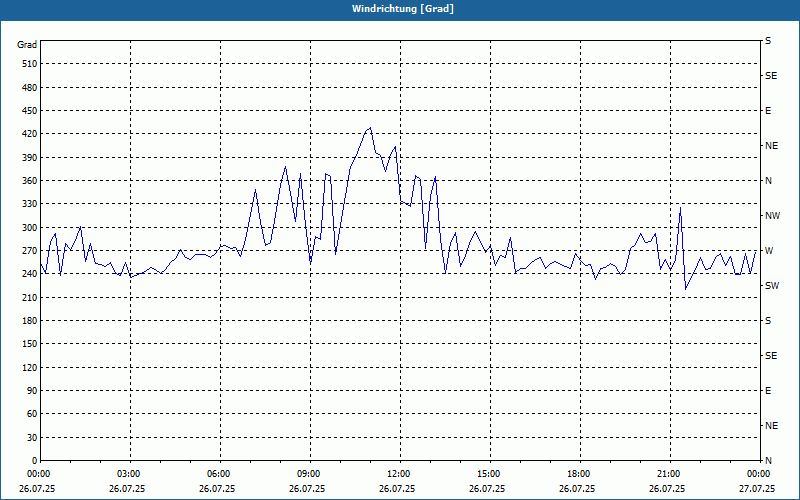Image resolution: width=800 pixels, height=500 pixels.
Task: Click the 510 y-axis value
Action: coord(30,64)
